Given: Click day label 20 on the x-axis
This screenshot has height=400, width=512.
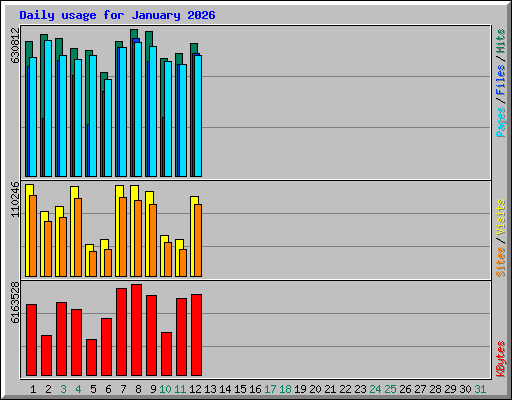Looking at the screenshot, I should coord(315,389).
